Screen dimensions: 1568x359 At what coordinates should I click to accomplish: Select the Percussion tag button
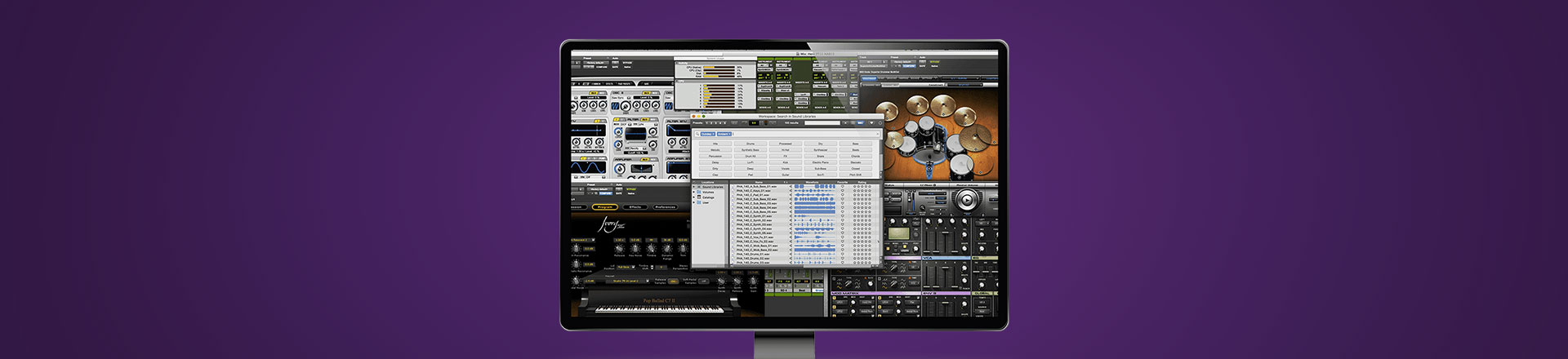click(x=715, y=156)
